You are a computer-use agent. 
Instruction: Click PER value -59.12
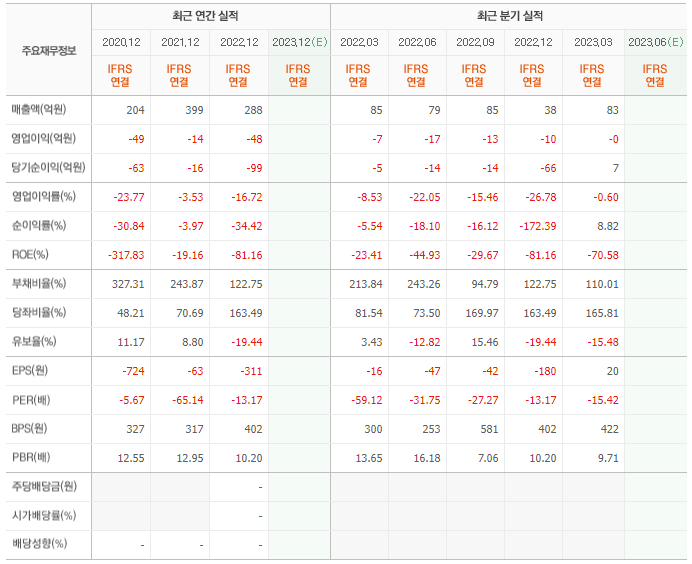[x=366, y=401]
